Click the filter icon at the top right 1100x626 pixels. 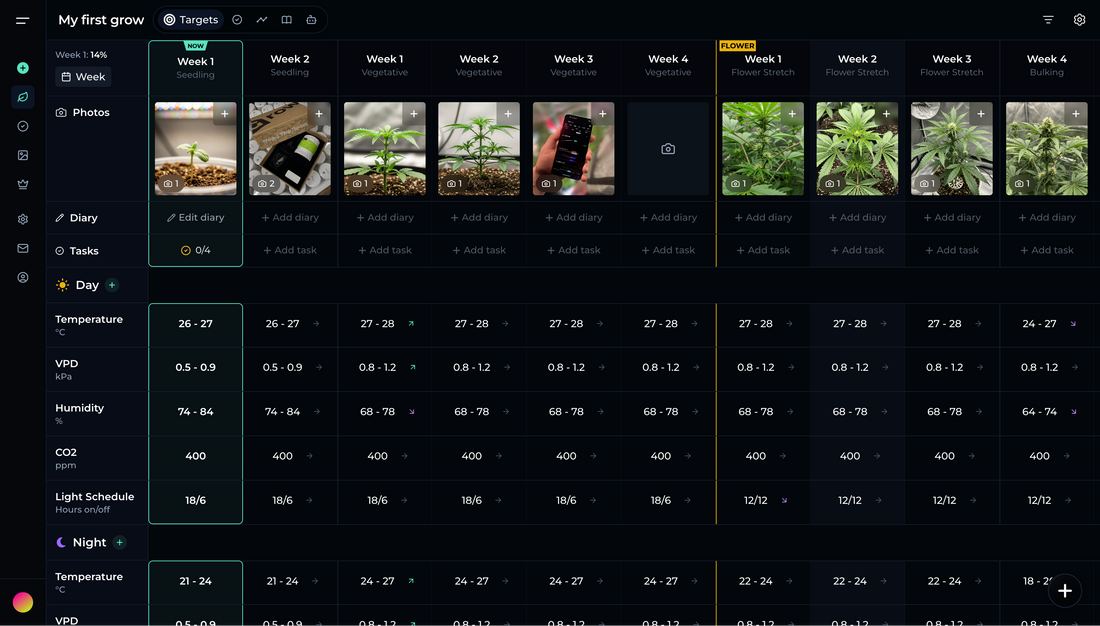coord(1048,20)
